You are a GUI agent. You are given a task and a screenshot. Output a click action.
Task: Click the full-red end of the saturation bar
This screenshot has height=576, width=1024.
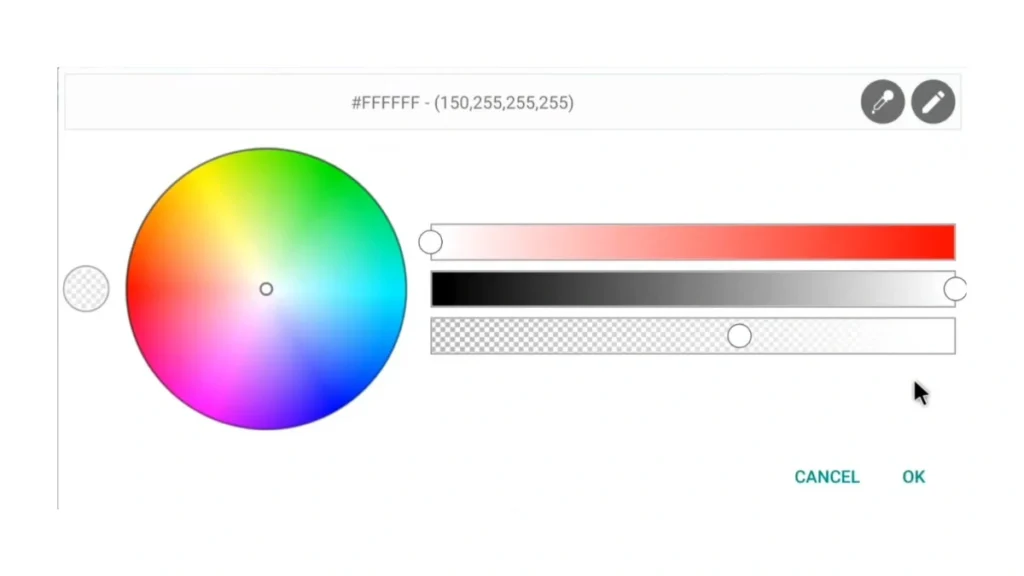point(945,242)
